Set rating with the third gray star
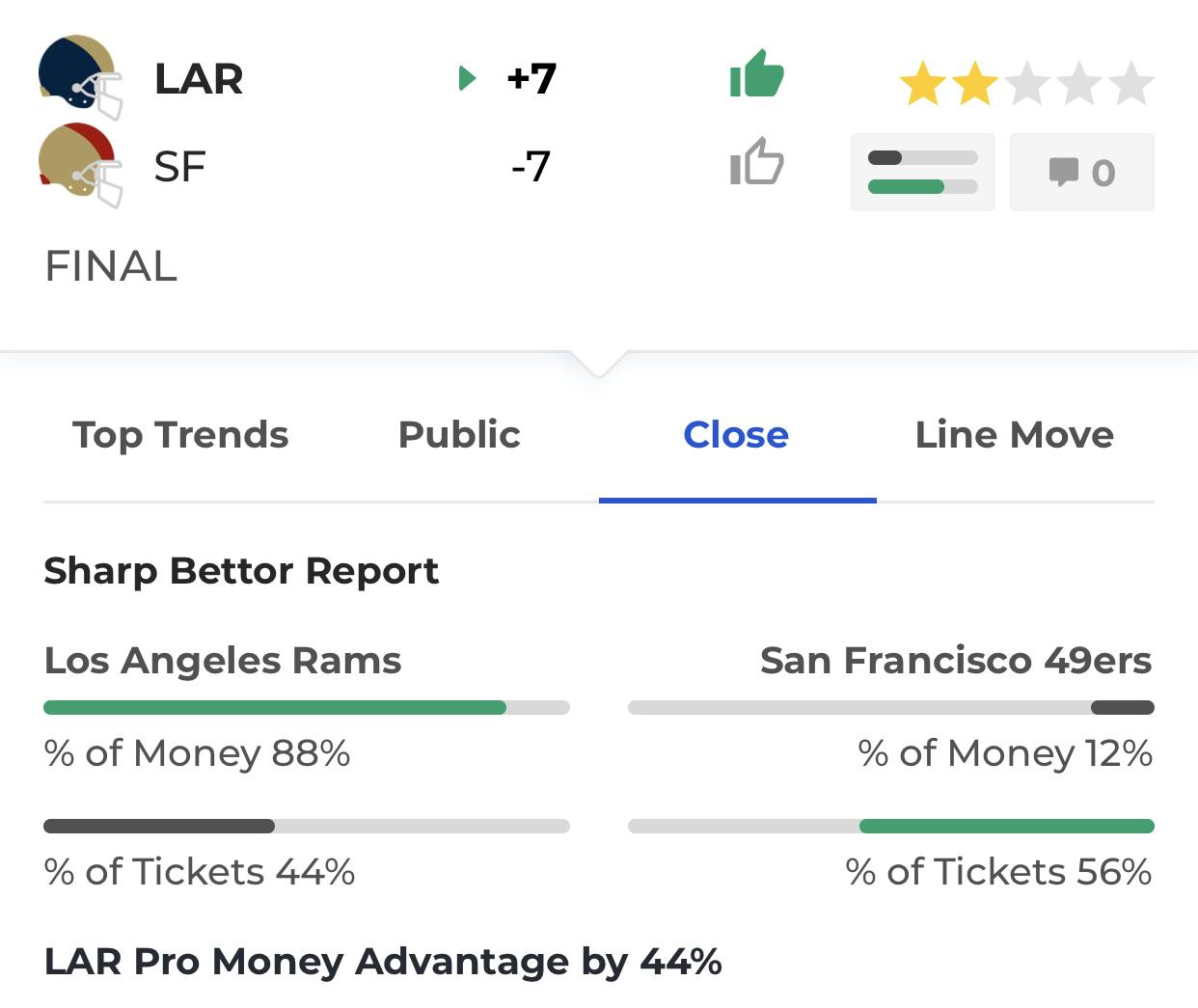The width and height of the screenshot is (1198, 1008). [1027, 83]
